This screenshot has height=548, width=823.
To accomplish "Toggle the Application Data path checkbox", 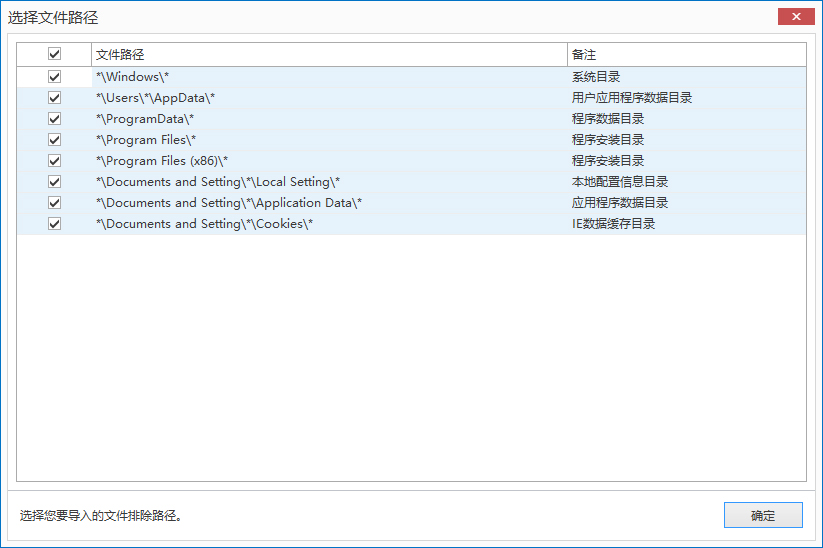I will [54, 203].
